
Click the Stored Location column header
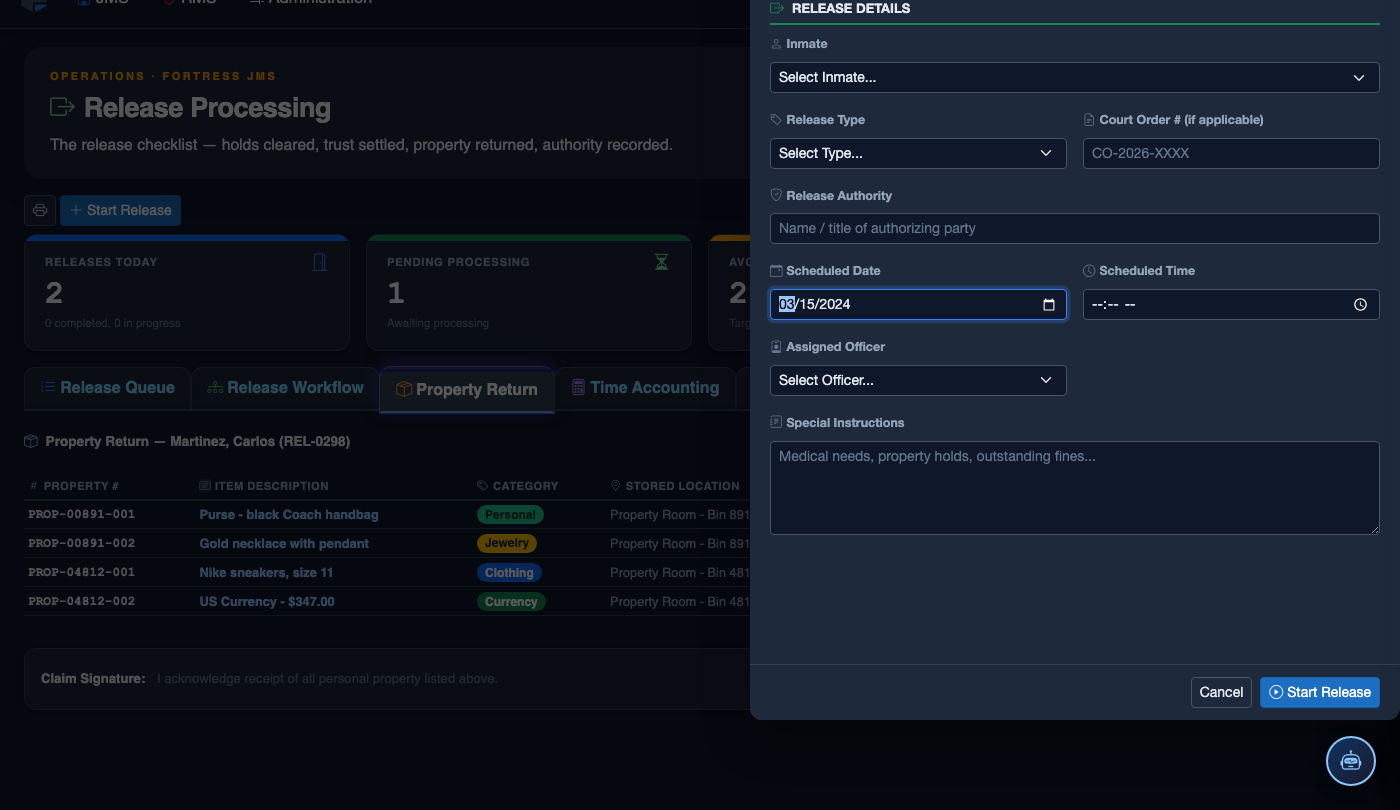(675, 486)
